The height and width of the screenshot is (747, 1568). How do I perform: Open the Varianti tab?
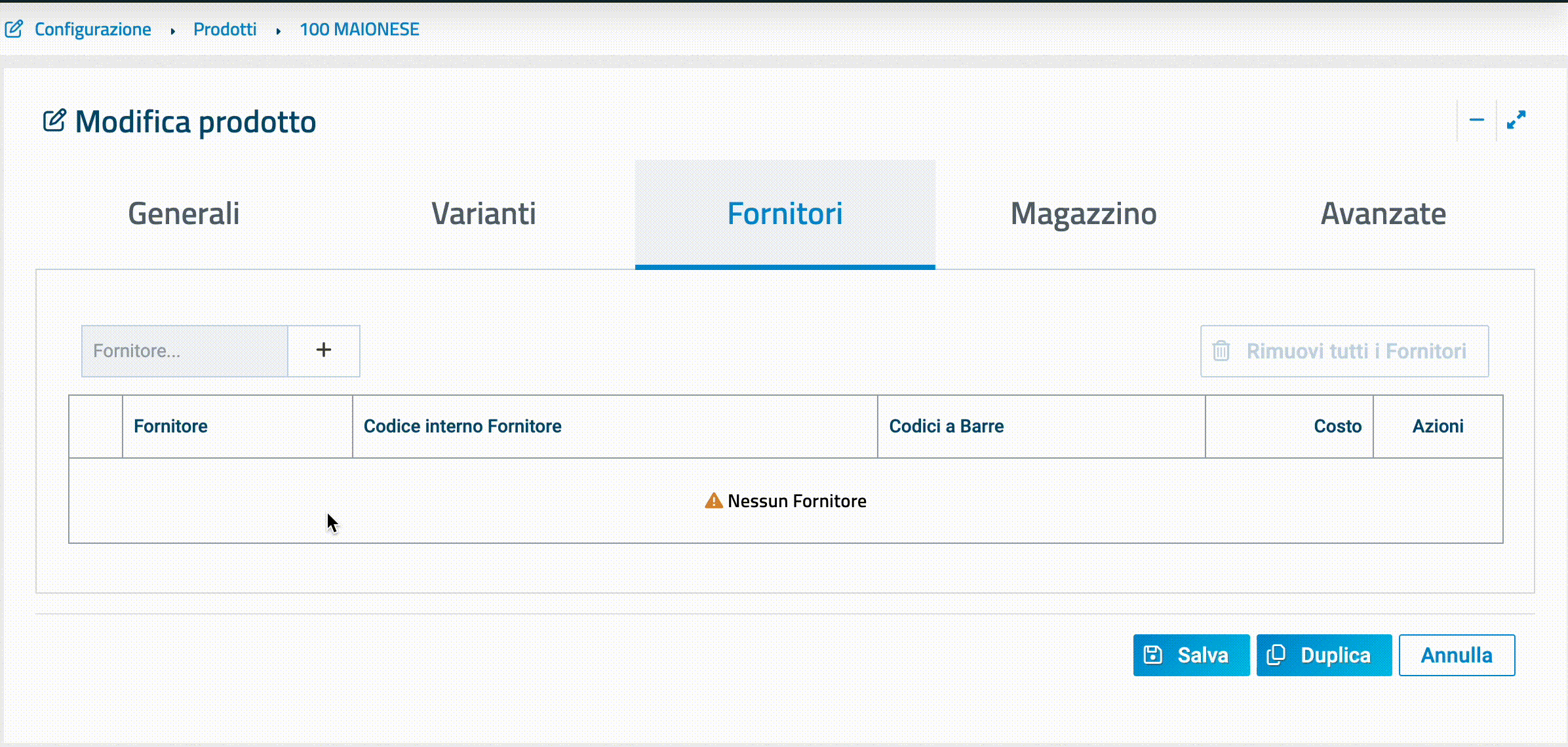[x=484, y=214]
